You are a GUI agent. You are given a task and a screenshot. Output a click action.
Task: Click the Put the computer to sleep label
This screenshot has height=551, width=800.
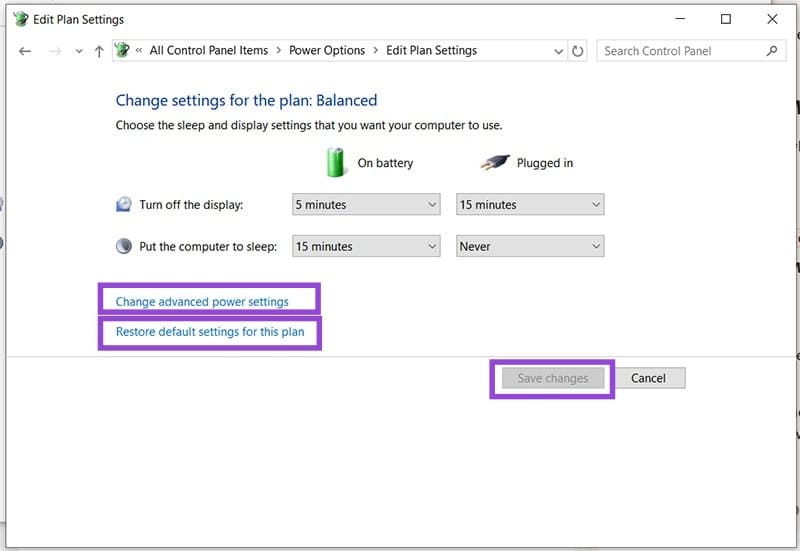point(208,247)
